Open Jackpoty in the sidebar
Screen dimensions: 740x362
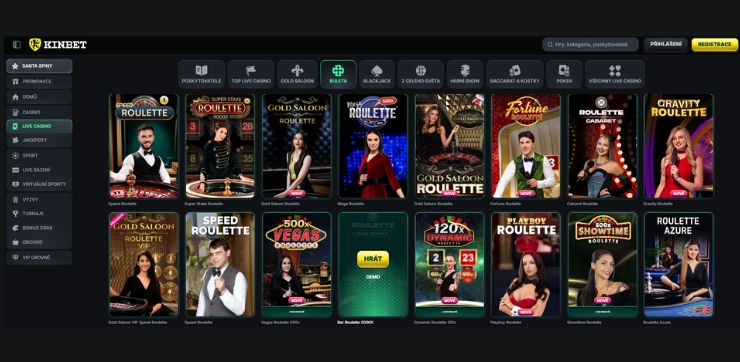click(39, 140)
